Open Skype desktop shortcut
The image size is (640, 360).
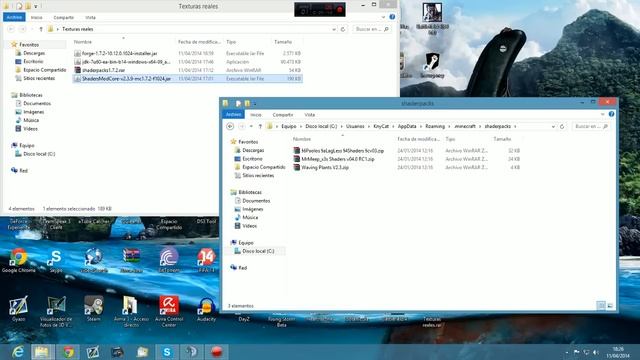[56, 260]
